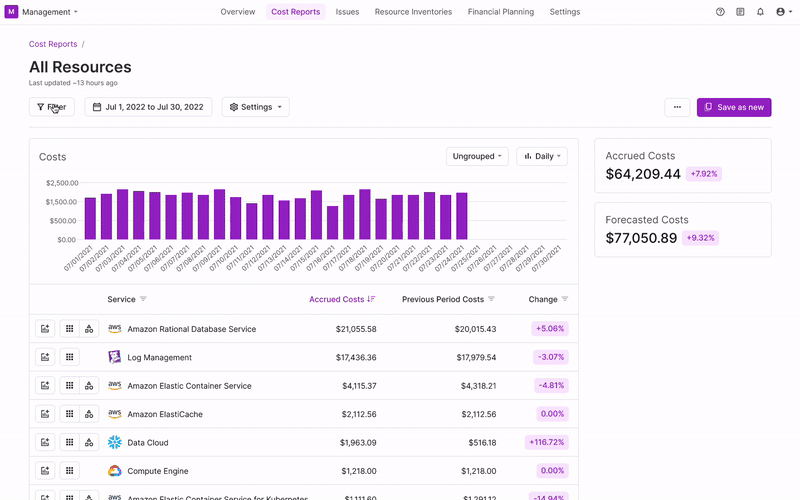Open the Settings dropdown below title
The image size is (800, 500).
coord(255,107)
